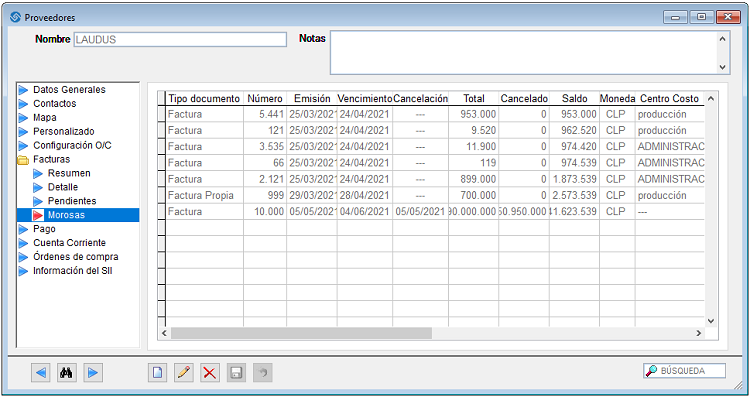
Task: Open the Pendientes section under Facturas
Action: point(72,201)
